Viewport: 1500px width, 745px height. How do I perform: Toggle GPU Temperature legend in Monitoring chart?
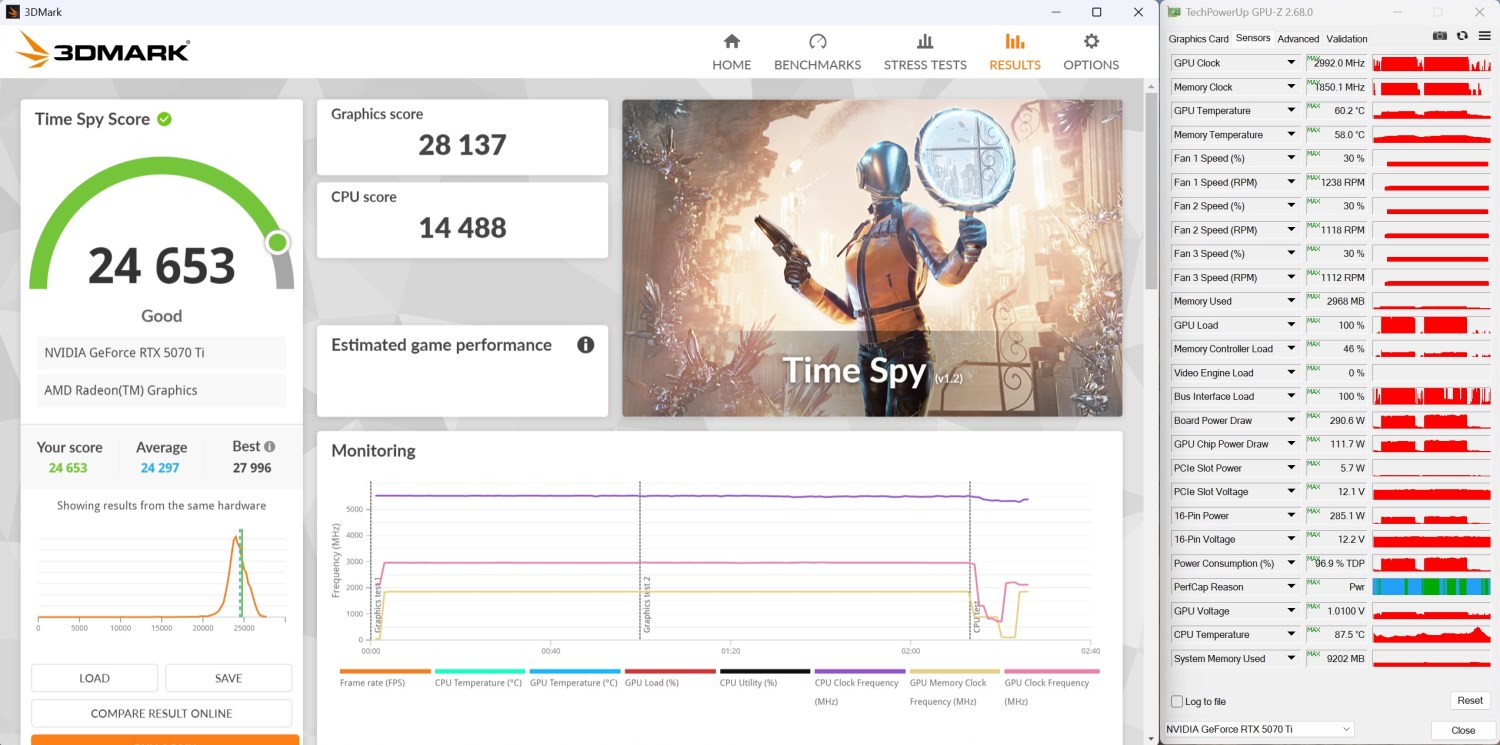pos(575,679)
